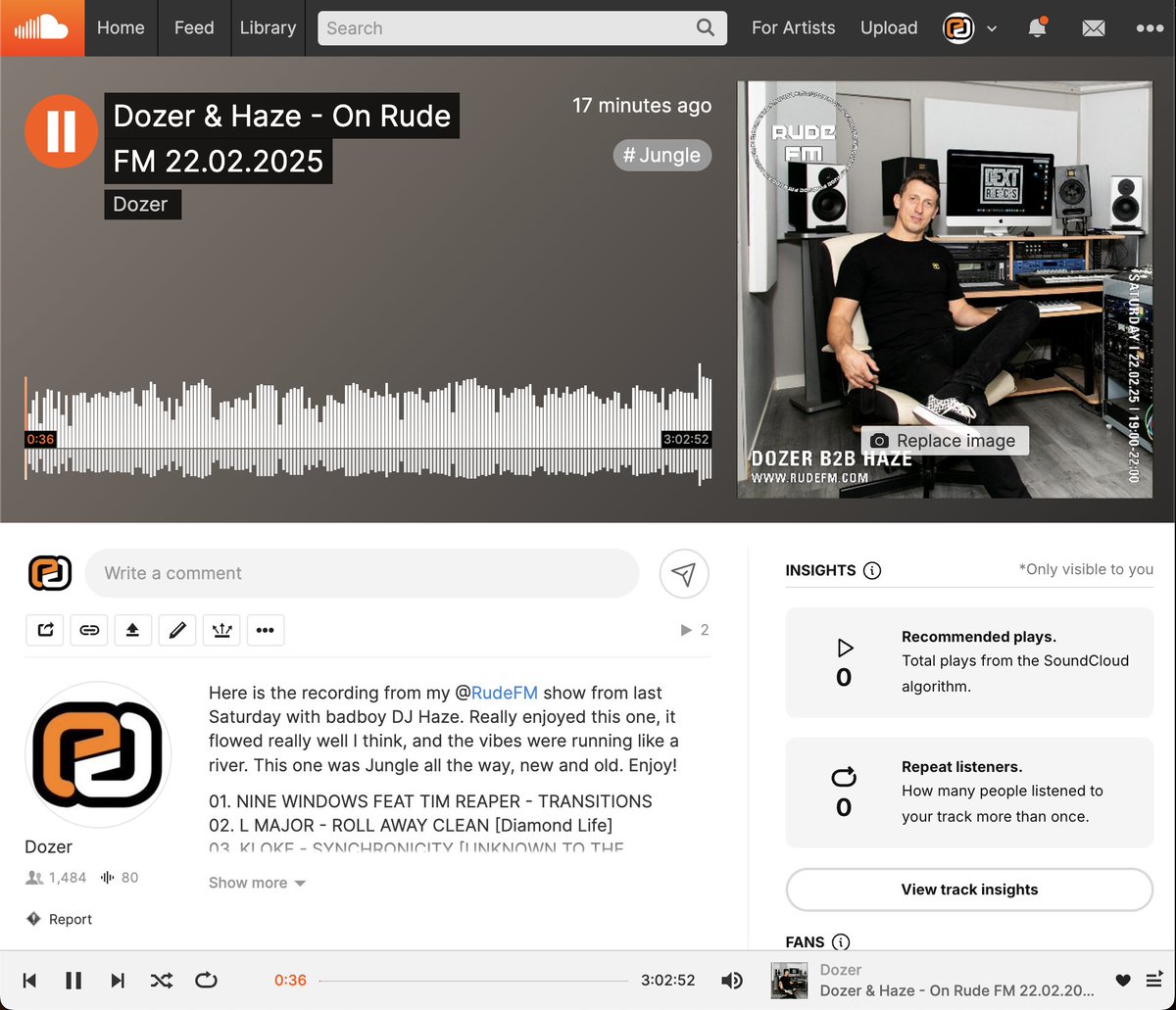Pause the track with the large orange button
The height and width of the screenshot is (1010, 1176).
[x=61, y=131]
